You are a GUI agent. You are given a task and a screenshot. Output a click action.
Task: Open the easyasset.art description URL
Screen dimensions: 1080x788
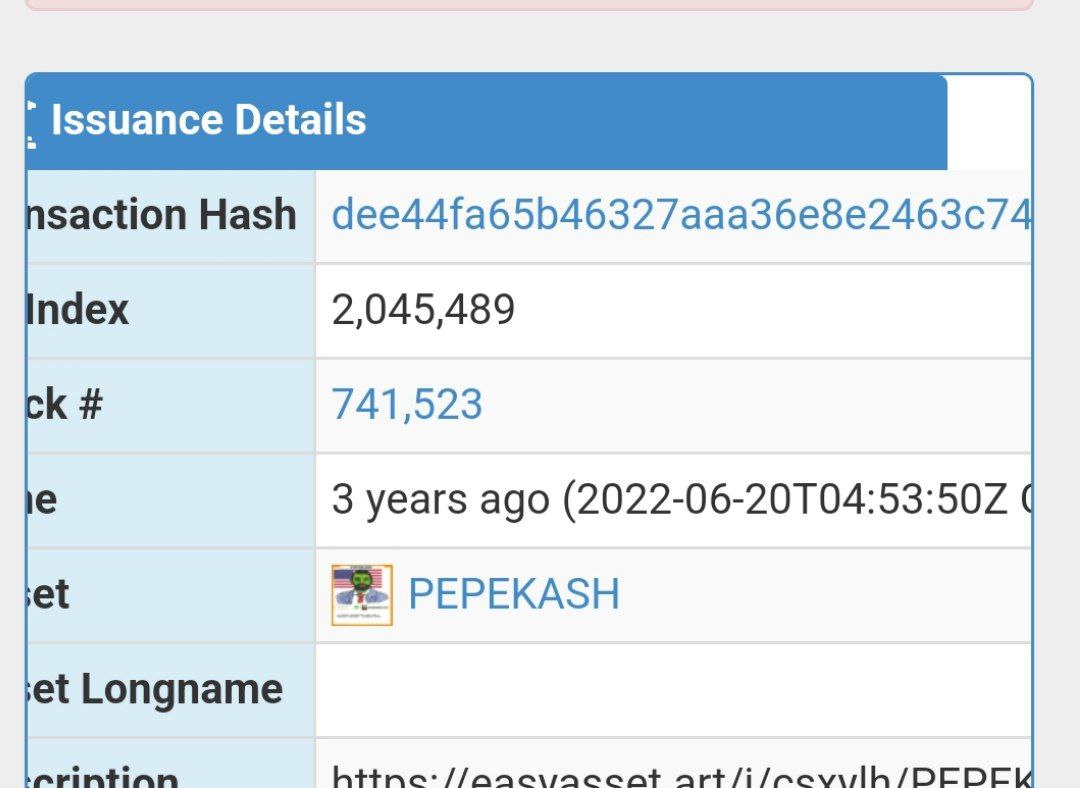681,777
